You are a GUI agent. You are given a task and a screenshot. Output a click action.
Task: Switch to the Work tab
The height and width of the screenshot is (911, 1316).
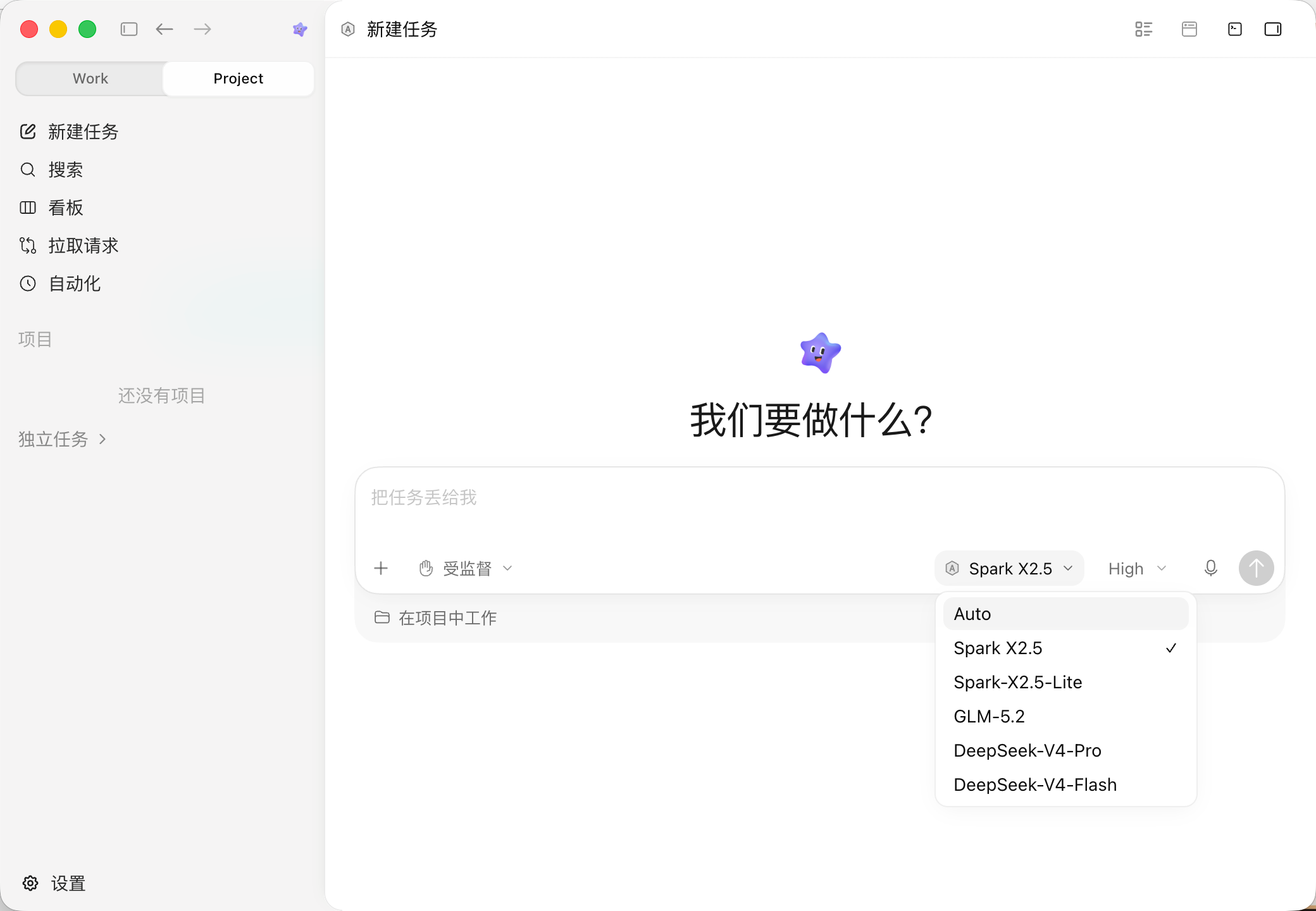90,78
